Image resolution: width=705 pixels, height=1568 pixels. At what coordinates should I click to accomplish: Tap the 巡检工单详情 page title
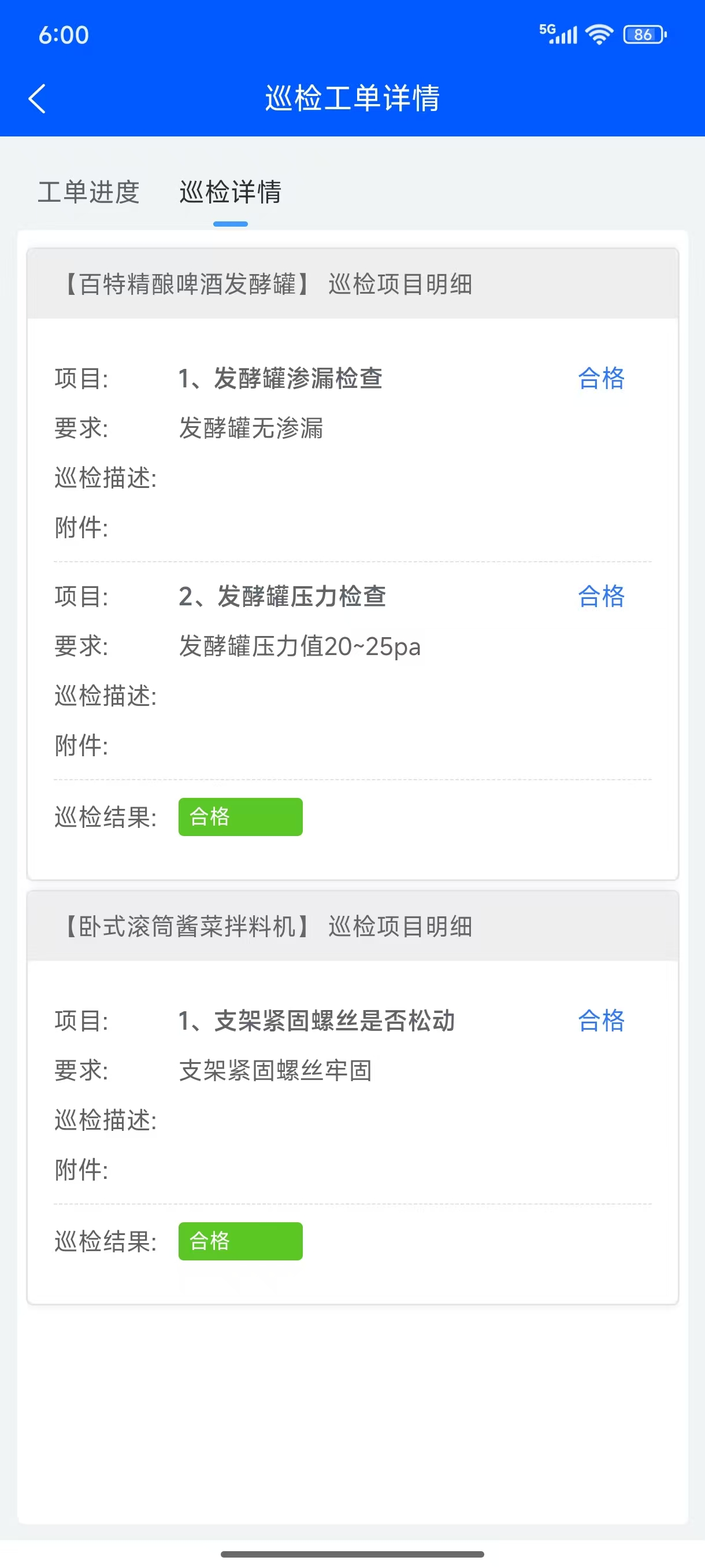[352, 99]
